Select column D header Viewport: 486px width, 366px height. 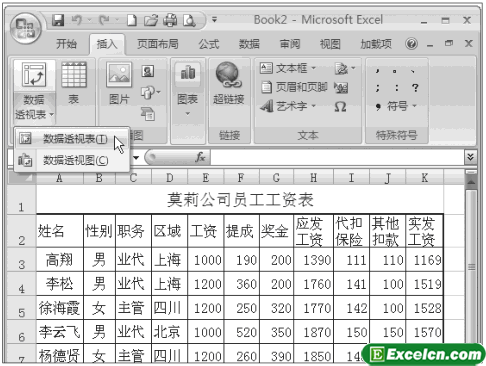(x=169, y=178)
